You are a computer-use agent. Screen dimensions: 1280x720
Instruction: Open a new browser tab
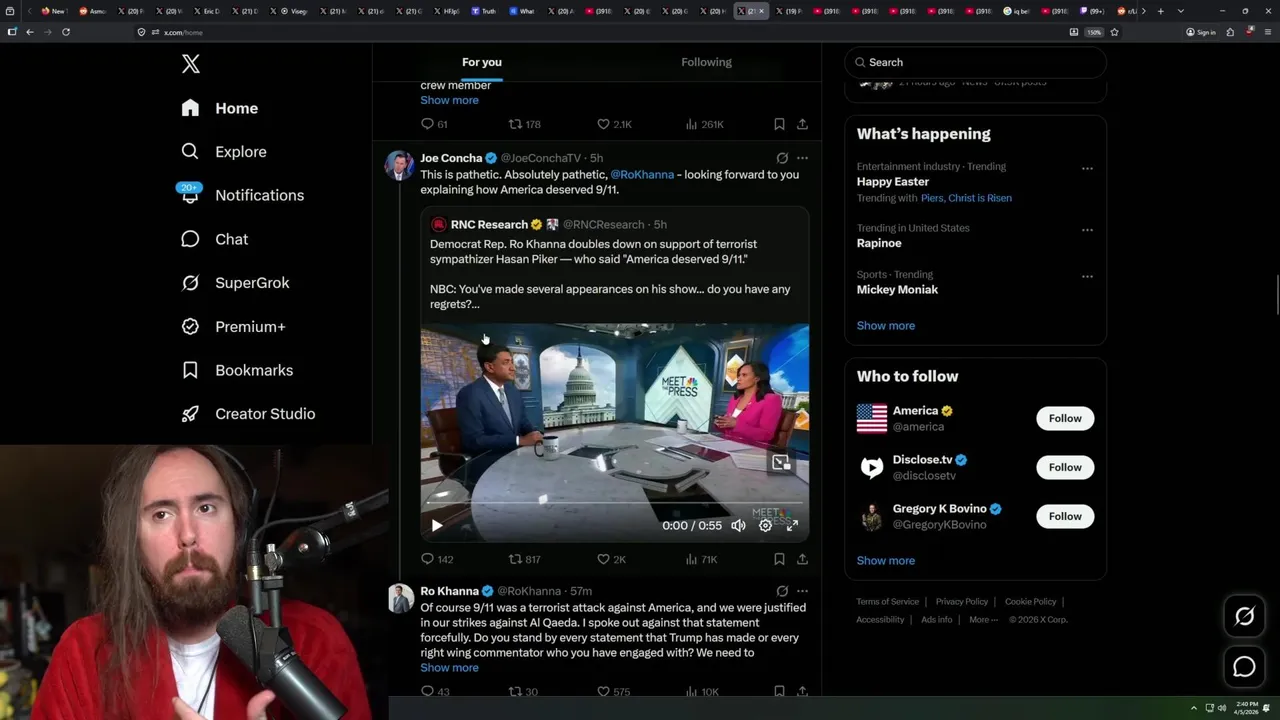click(x=1160, y=11)
